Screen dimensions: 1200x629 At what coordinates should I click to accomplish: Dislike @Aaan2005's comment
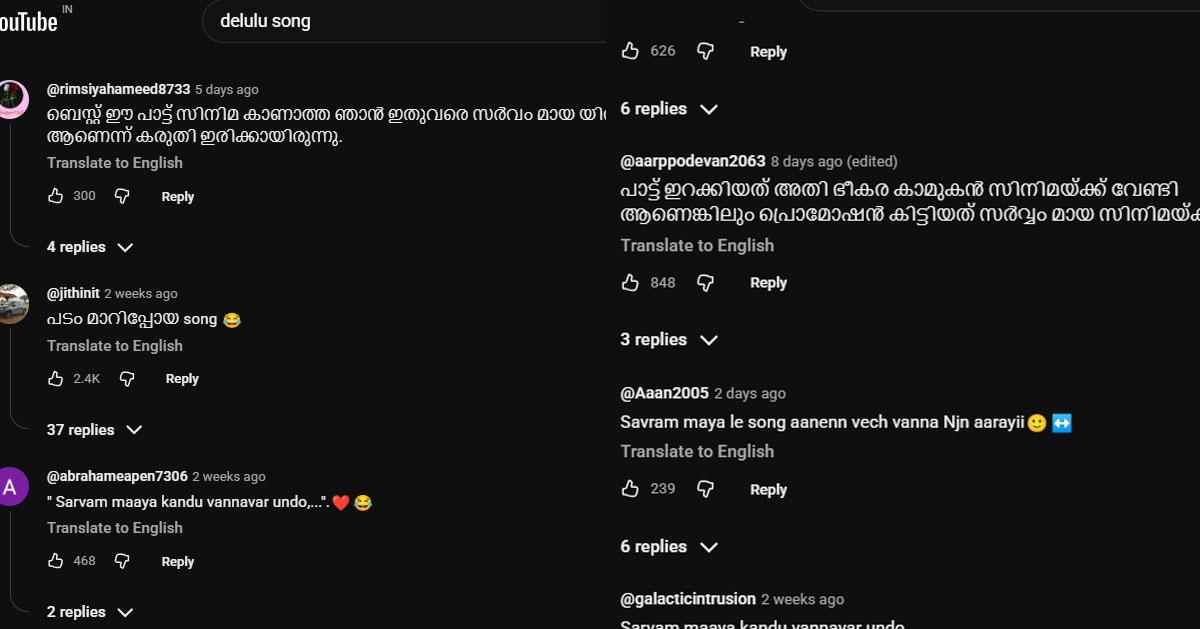[x=705, y=489]
